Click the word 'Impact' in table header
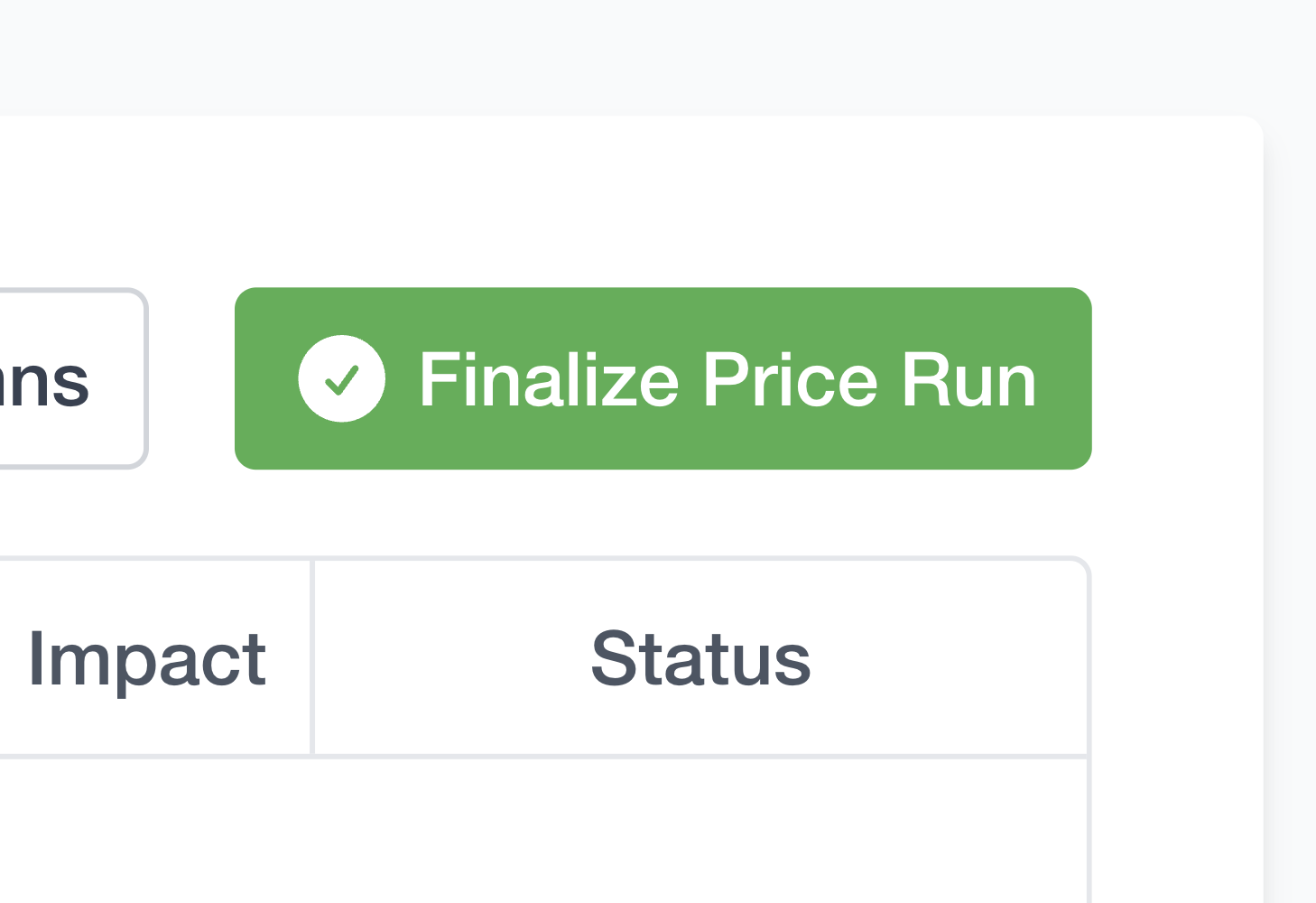 [147, 659]
